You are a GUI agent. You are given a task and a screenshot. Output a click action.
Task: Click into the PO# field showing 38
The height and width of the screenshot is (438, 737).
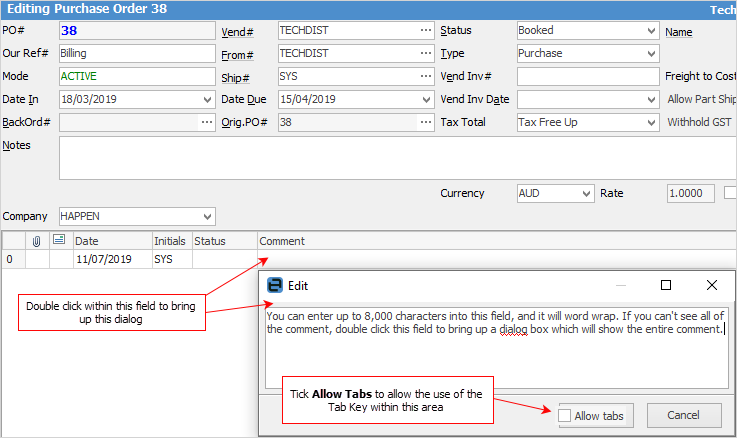click(x=137, y=31)
